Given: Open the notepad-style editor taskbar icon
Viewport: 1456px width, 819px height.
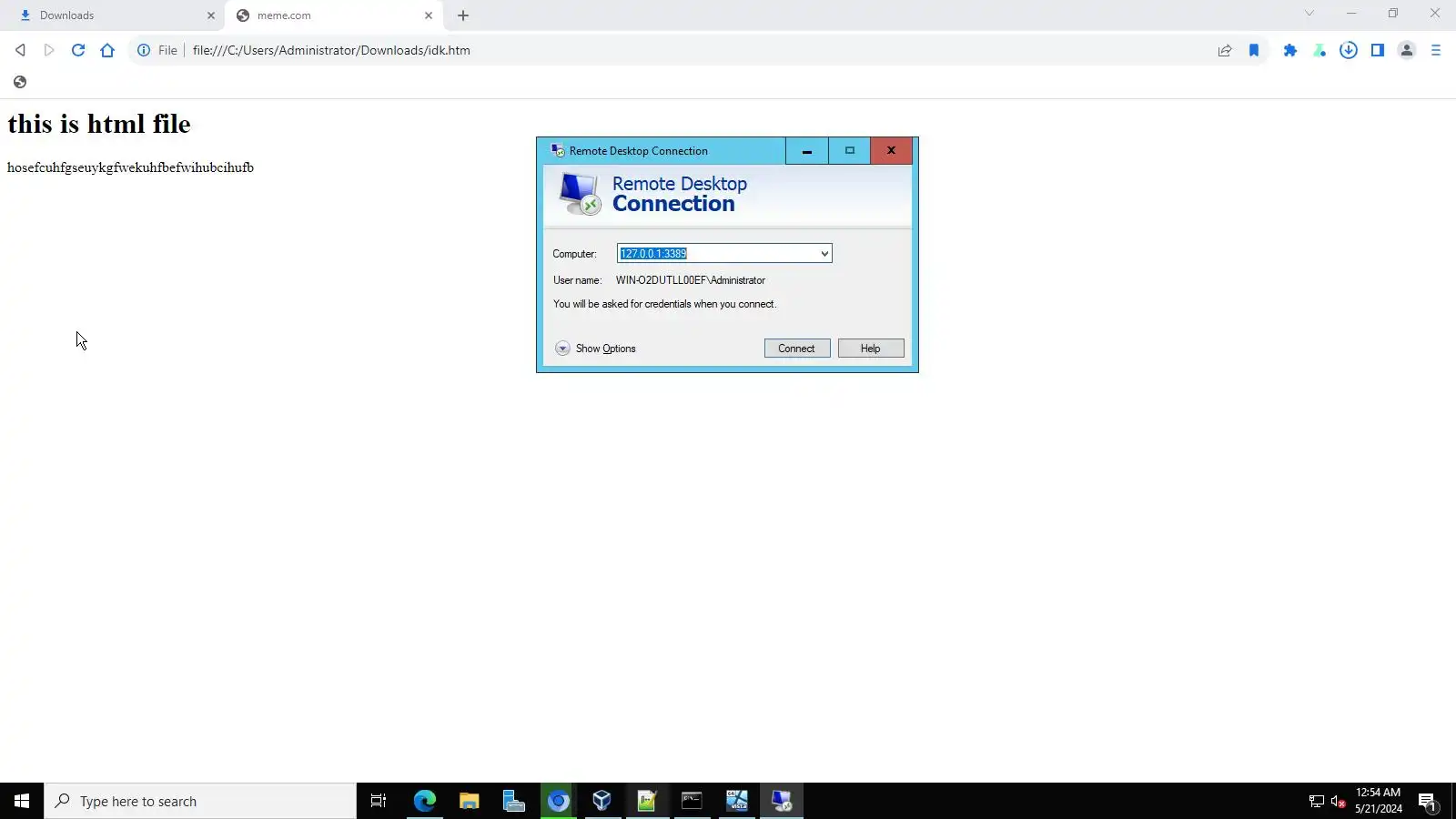Looking at the screenshot, I should (648, 801).
